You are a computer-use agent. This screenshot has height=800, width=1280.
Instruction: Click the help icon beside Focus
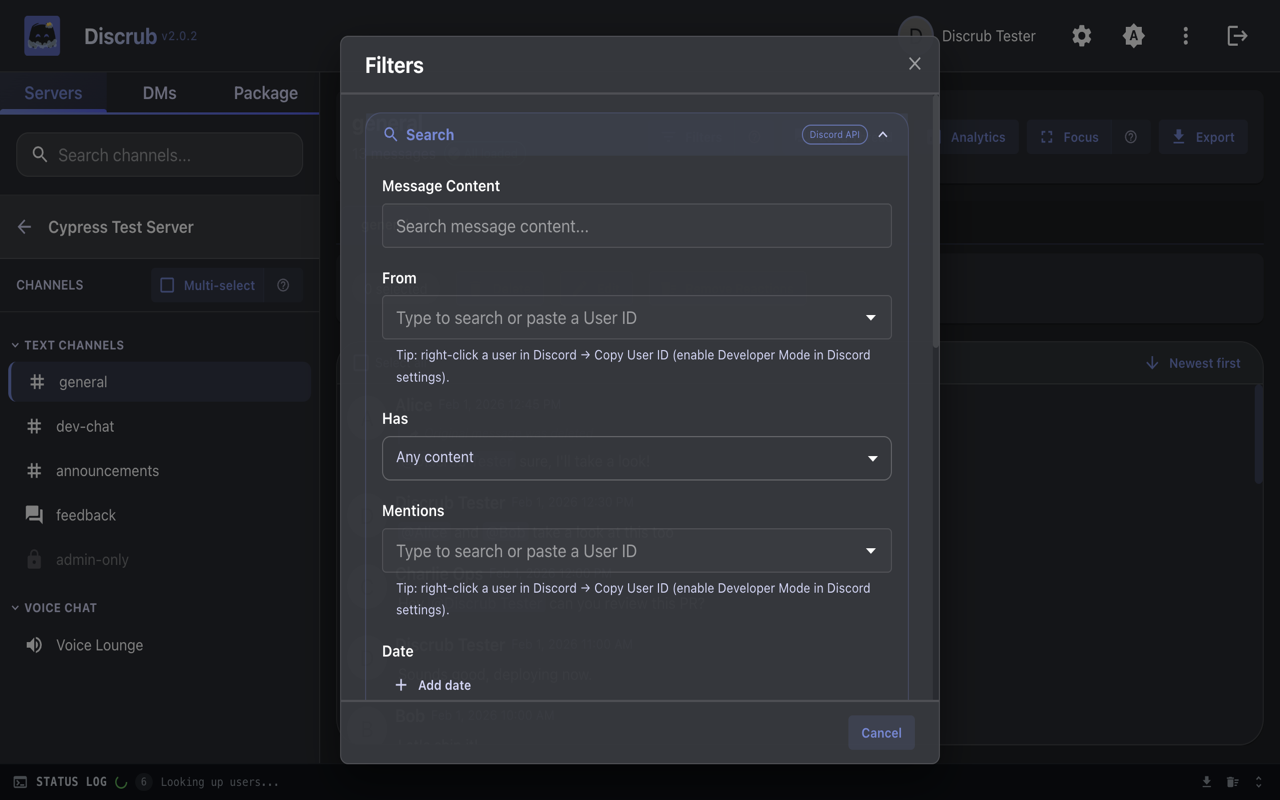[1130, 137]
